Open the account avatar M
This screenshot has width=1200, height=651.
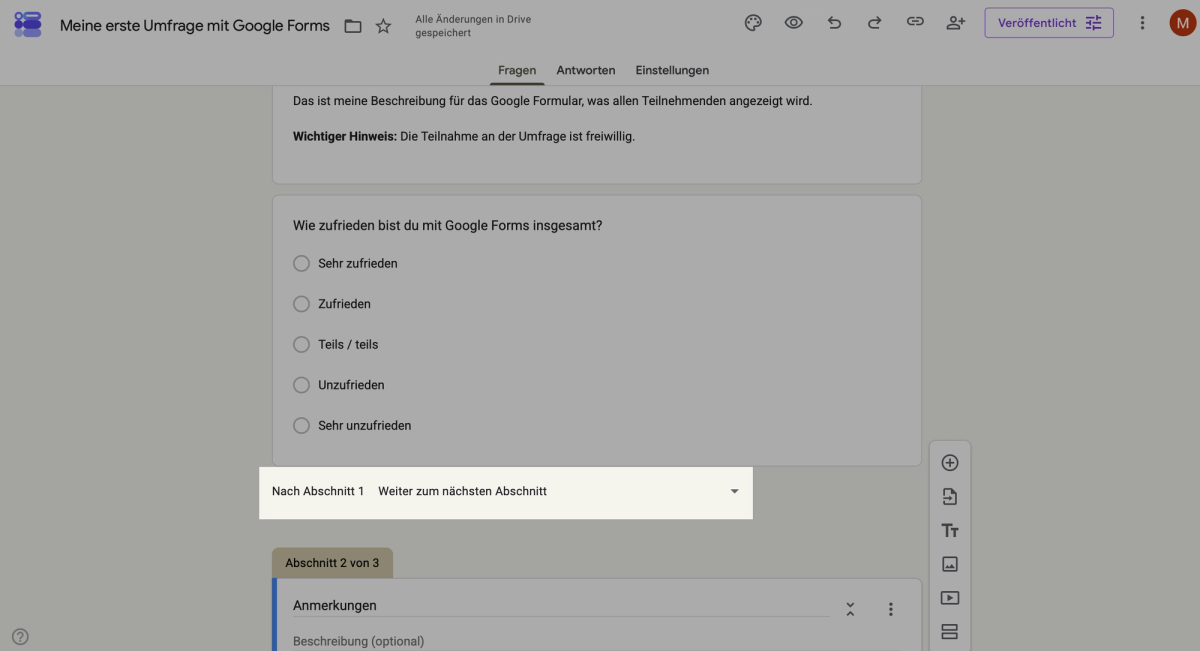[x=1183, y=23]
